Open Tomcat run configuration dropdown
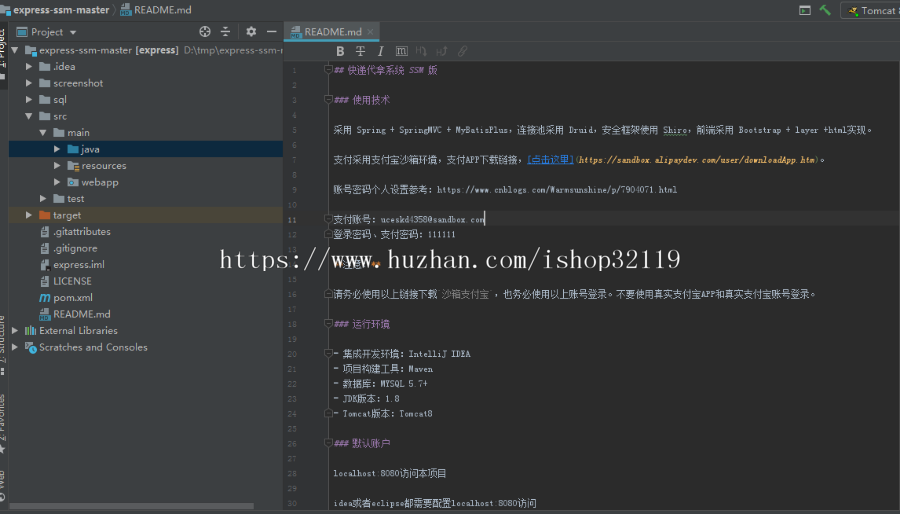Image resolution: width=900 pixels, height=514 pixels. point(871,10)
